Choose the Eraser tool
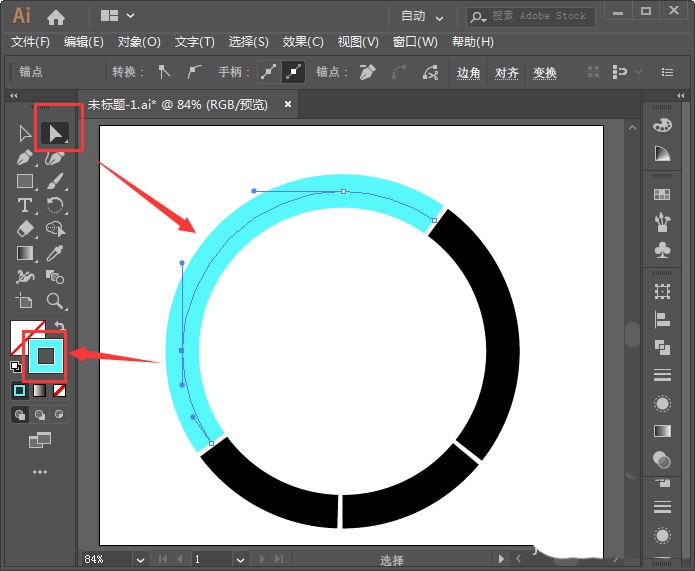 pyautogui.click(x=25, y=229)
